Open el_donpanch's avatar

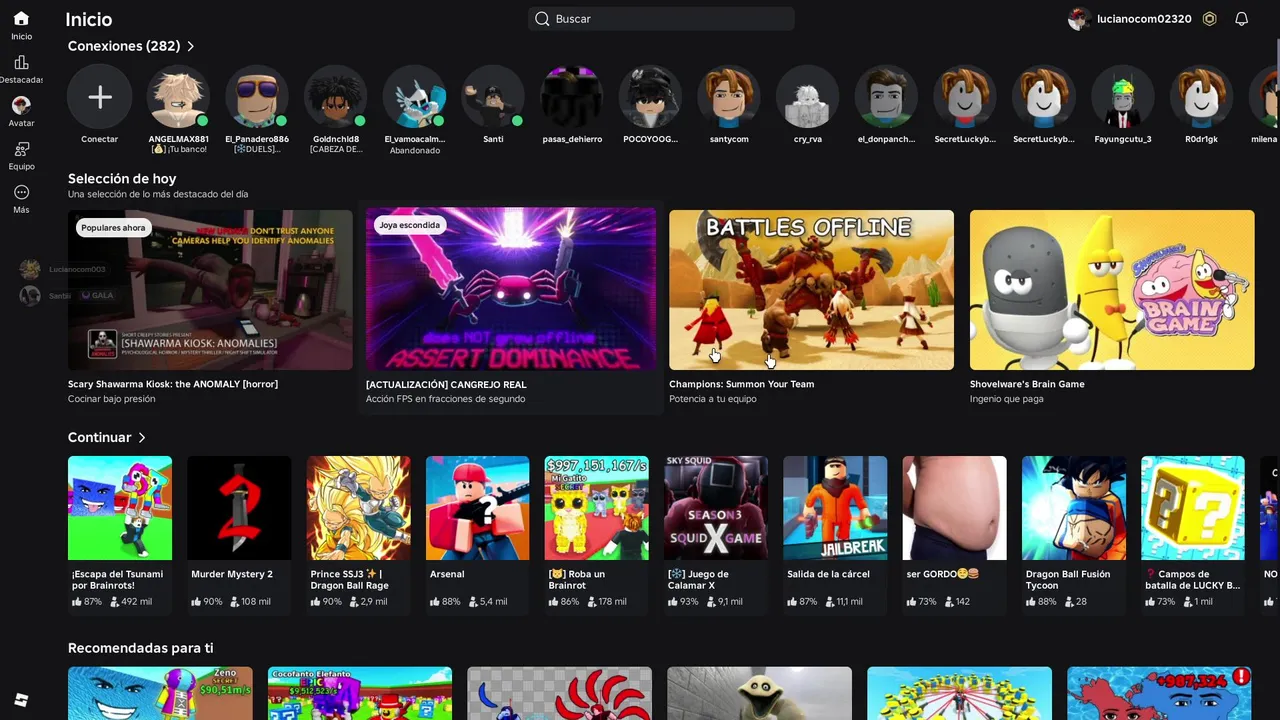(887, 97)
